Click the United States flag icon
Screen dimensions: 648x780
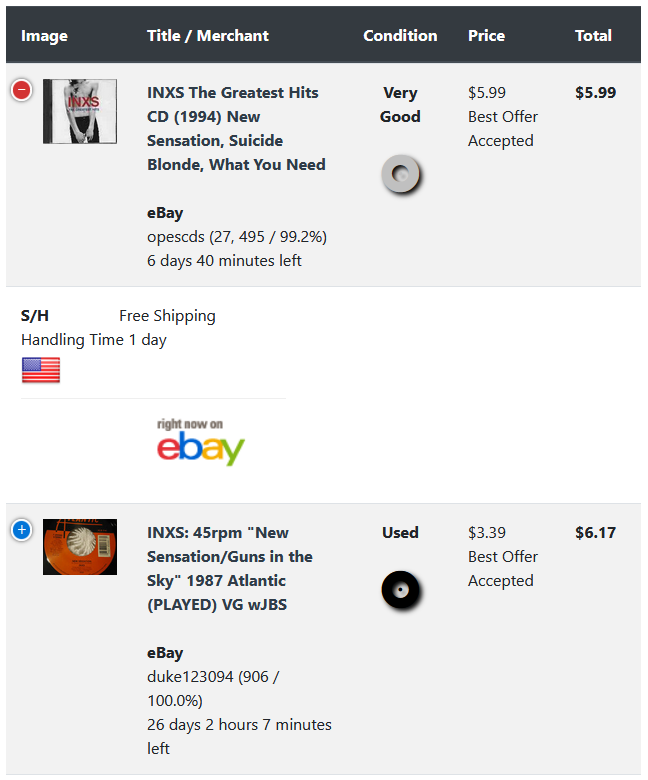[41, 370]
